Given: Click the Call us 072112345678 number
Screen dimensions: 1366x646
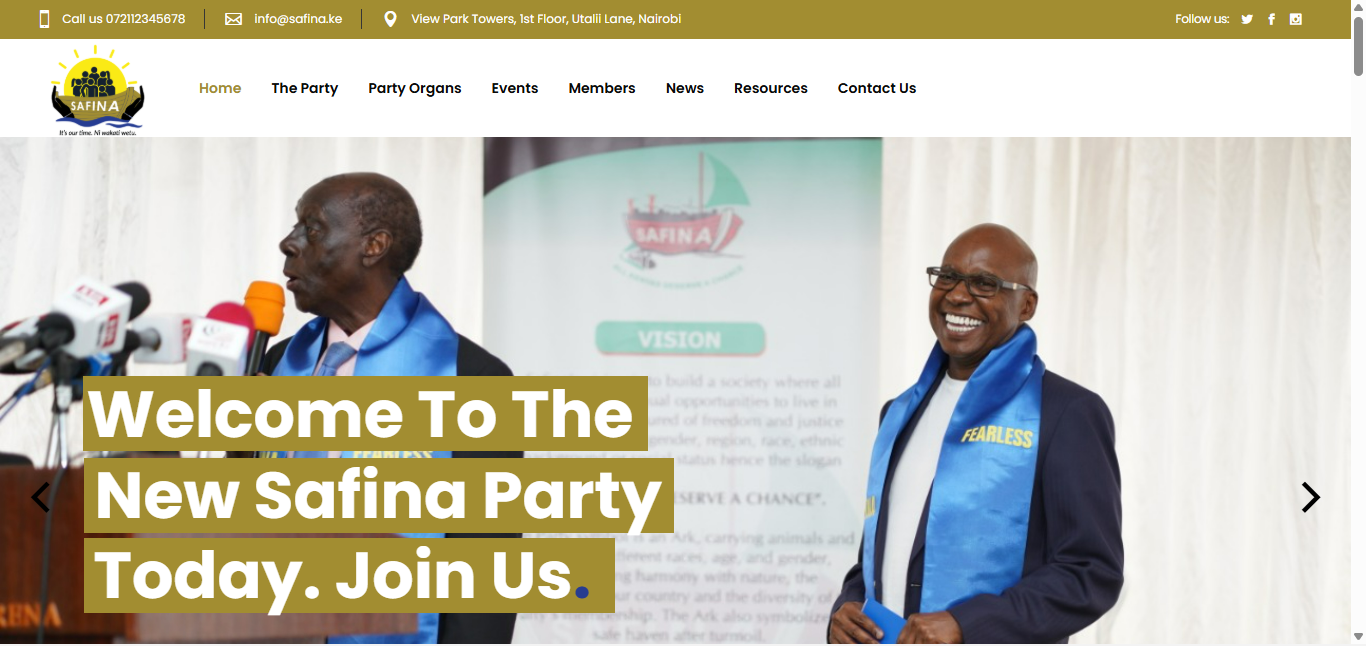Looking at the screenshot, I should (x=123, y=19).
